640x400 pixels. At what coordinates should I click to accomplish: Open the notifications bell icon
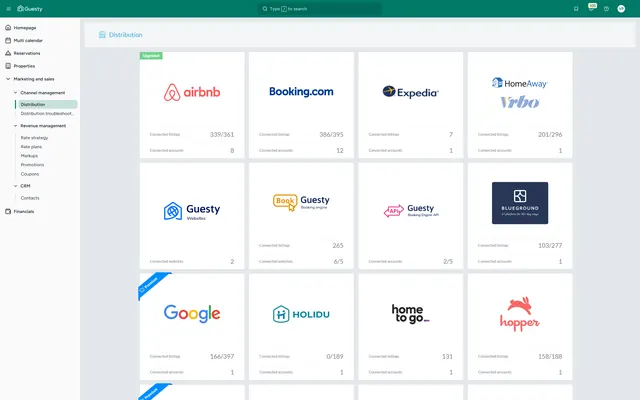(x=576, y=9)
